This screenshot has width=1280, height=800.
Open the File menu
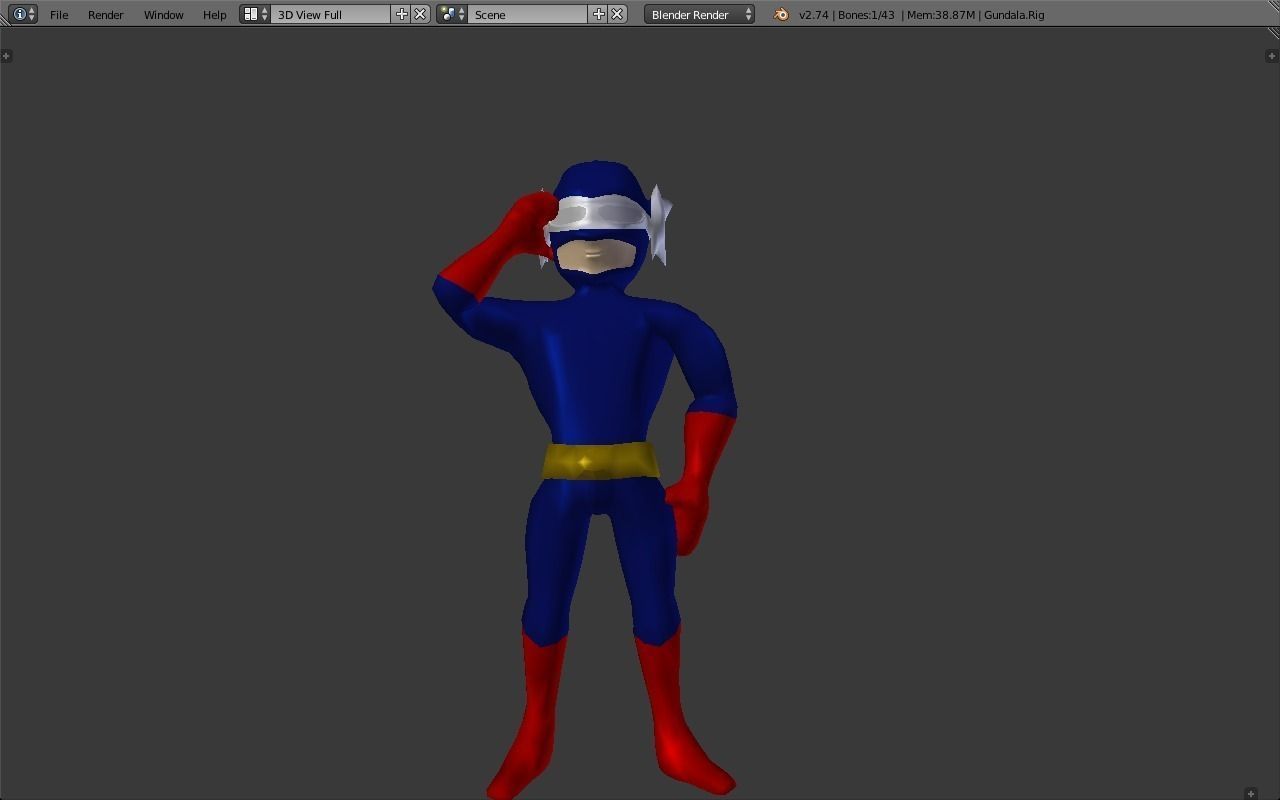[x=59, y=15]
